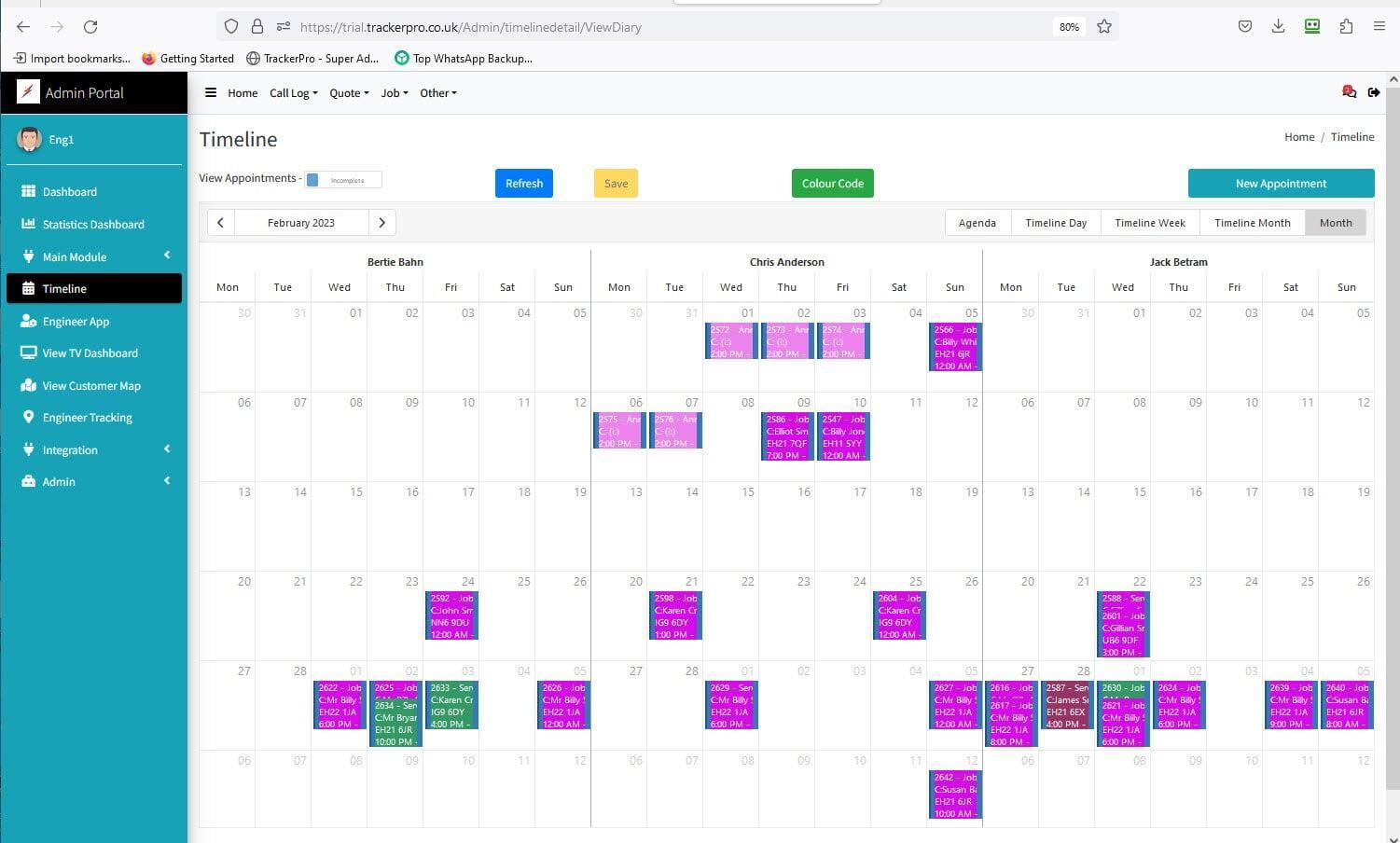Viewport: 1400px width, 843px height.
Task: Go to next month using right arrow
Action: coord(381,223)
